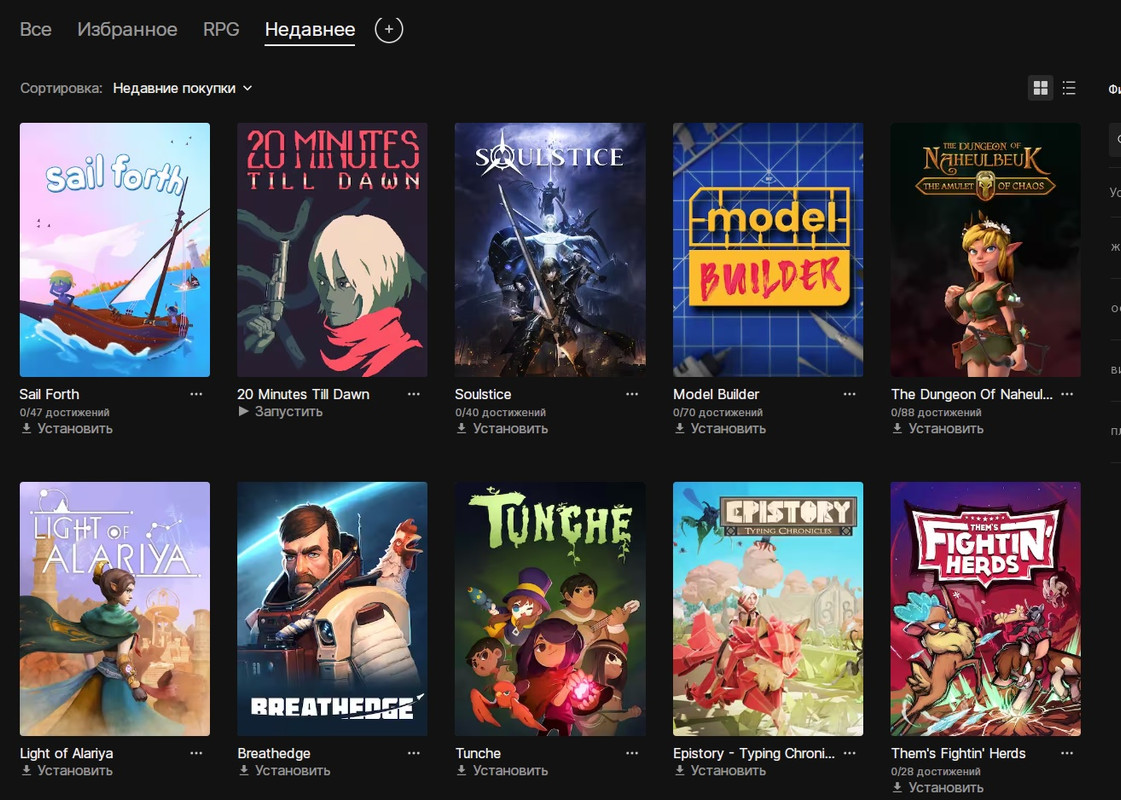Image resolution: width=1121 pixels, height=800 pixels.
Task: Install Breathedge via Установить
Action: tap(284, 770)
